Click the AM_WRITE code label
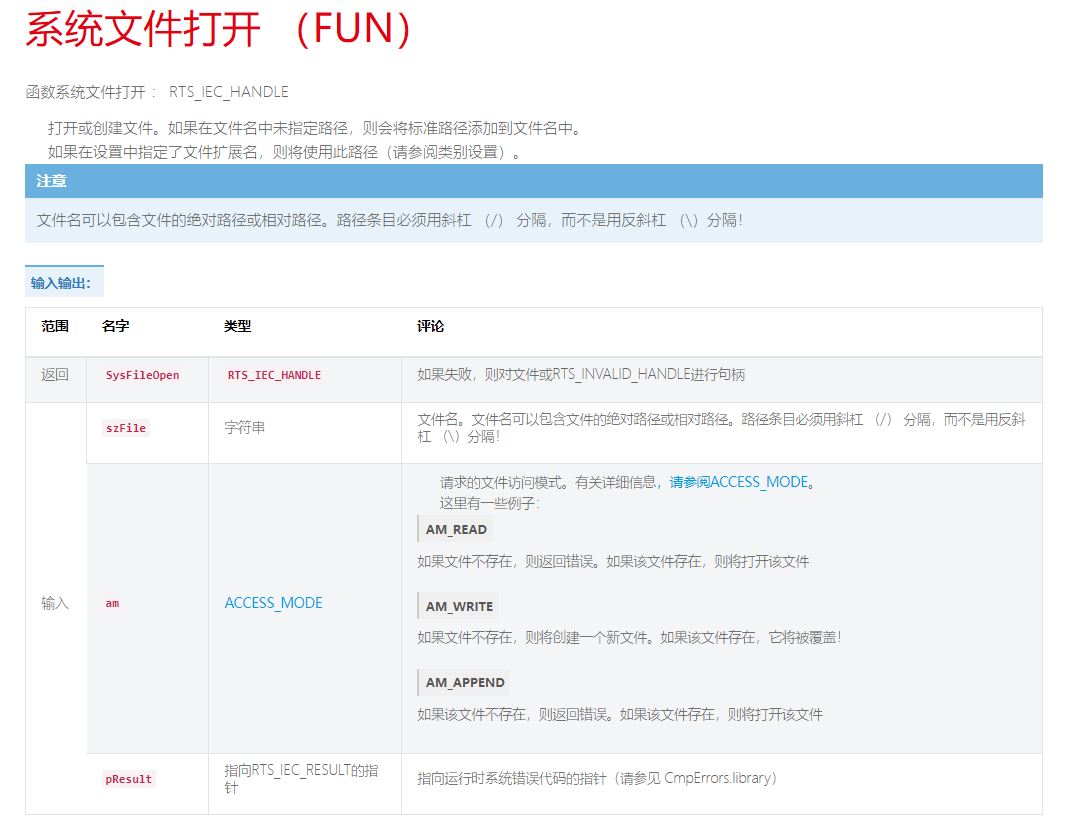Image resolution: width=1072 pixels, height=829 pixels. point(458,606)
